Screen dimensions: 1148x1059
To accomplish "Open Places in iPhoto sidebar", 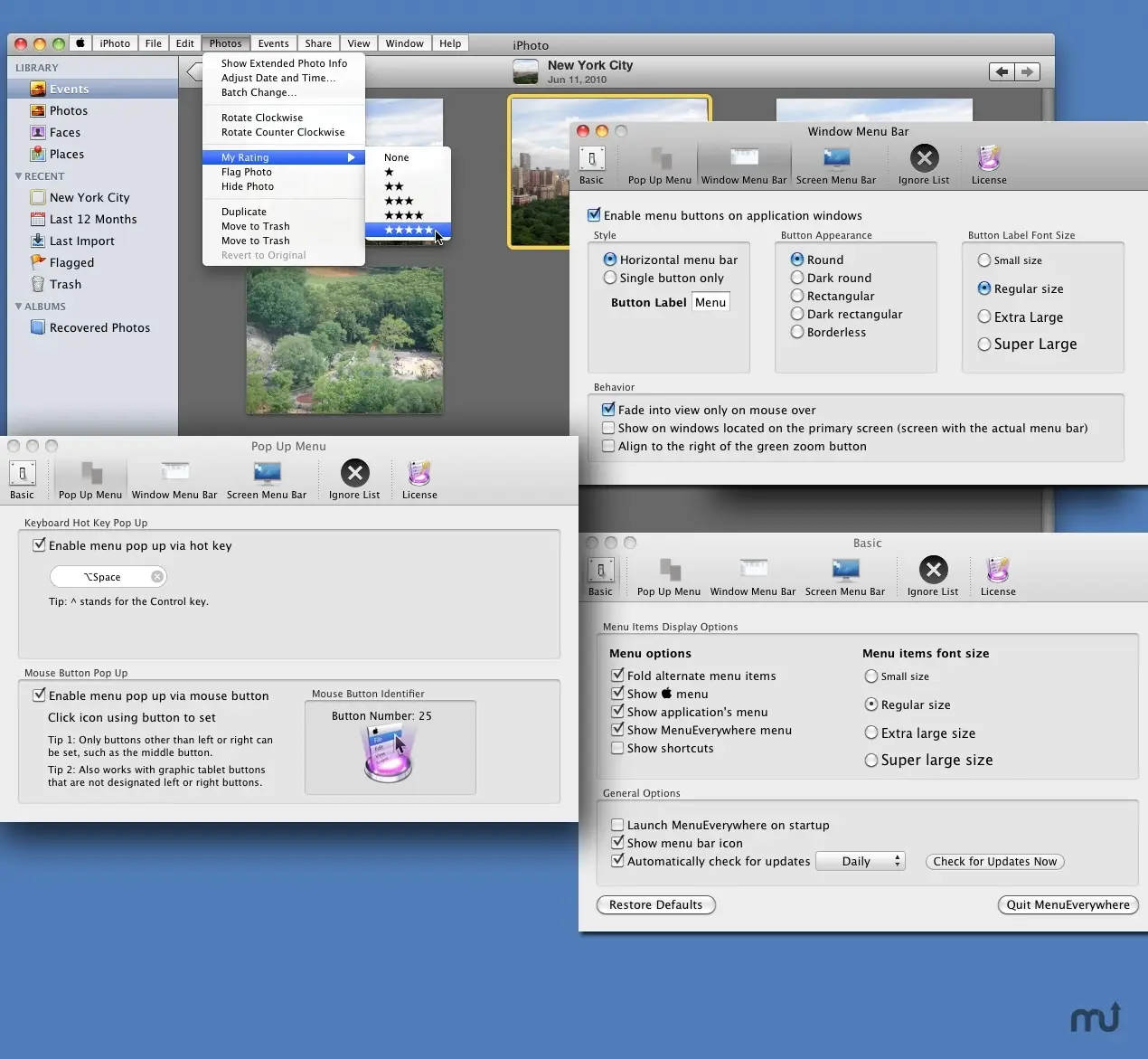I will pos(92,154).
